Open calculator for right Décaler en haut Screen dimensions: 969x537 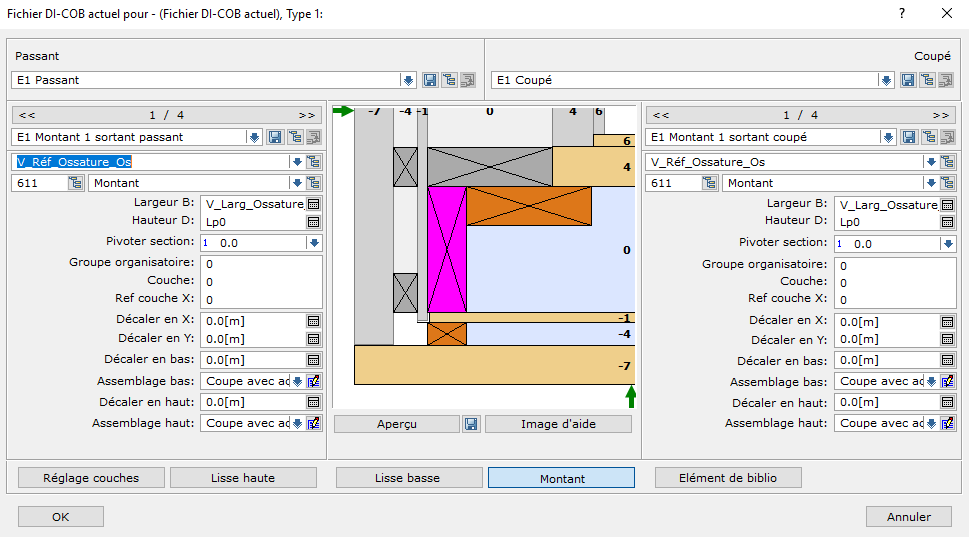tap(947, 402)
